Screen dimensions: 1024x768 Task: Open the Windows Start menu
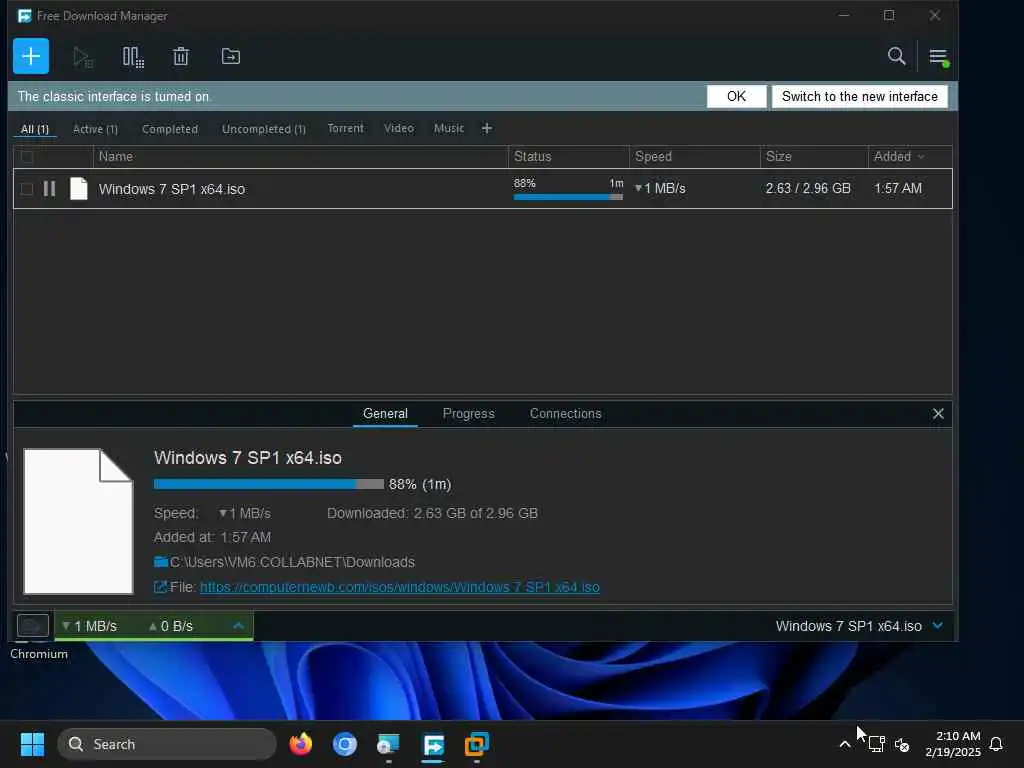click(x=32, y=744)
